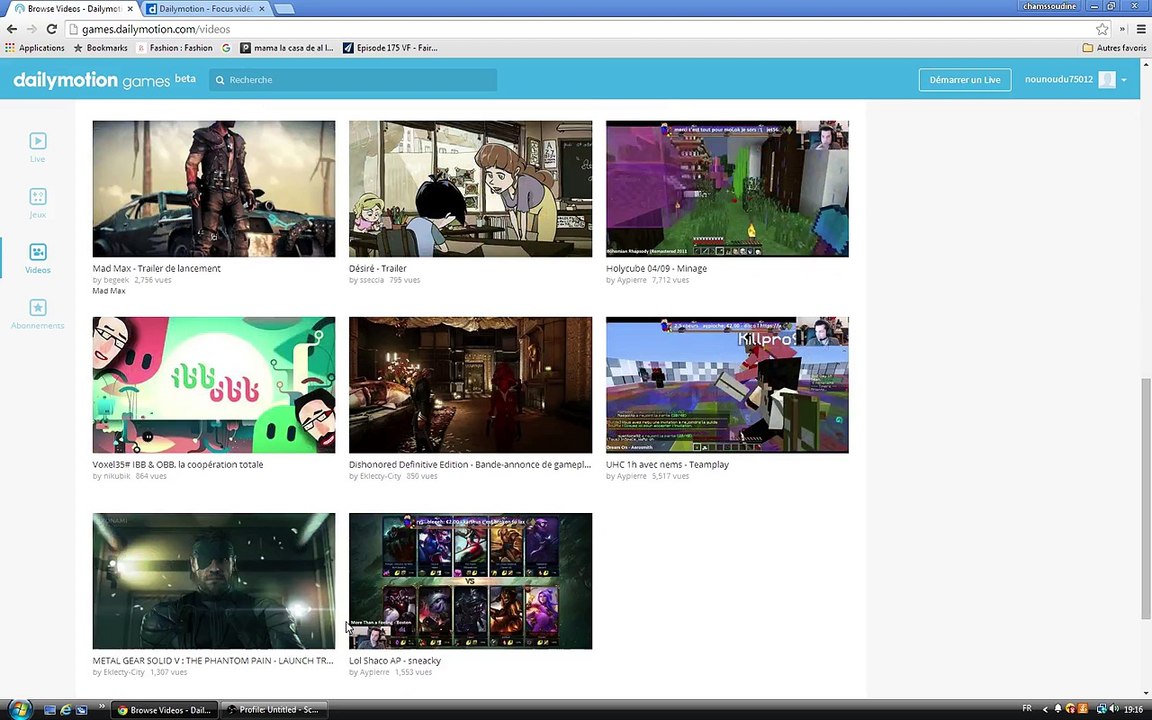Open the Applications bookmark shortcut
This screenshot has width=1152, height=720.
[35, 48]
